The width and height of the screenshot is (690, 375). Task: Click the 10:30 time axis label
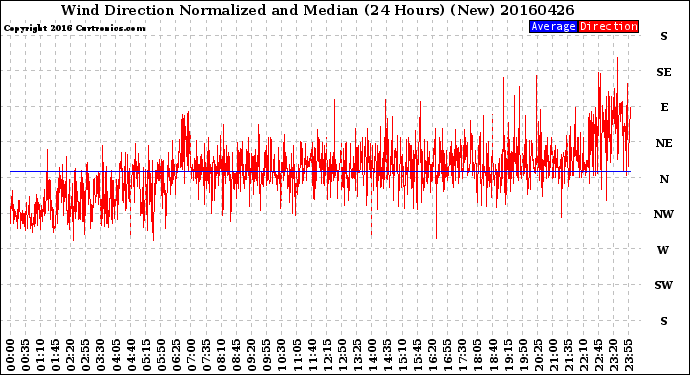click(282, 355)
